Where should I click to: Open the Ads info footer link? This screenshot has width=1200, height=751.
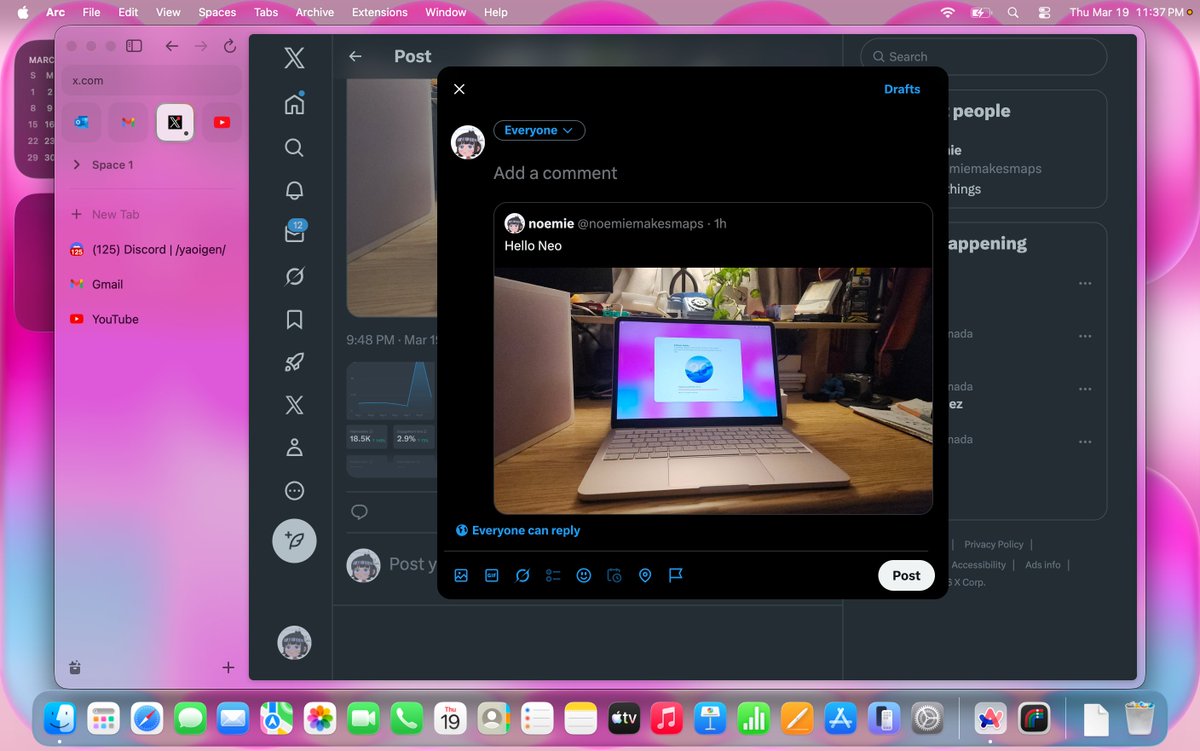(1043, 565)
